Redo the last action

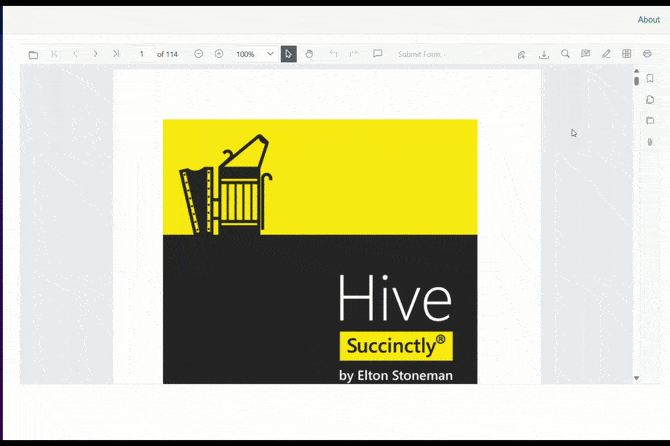coord(354,54)
